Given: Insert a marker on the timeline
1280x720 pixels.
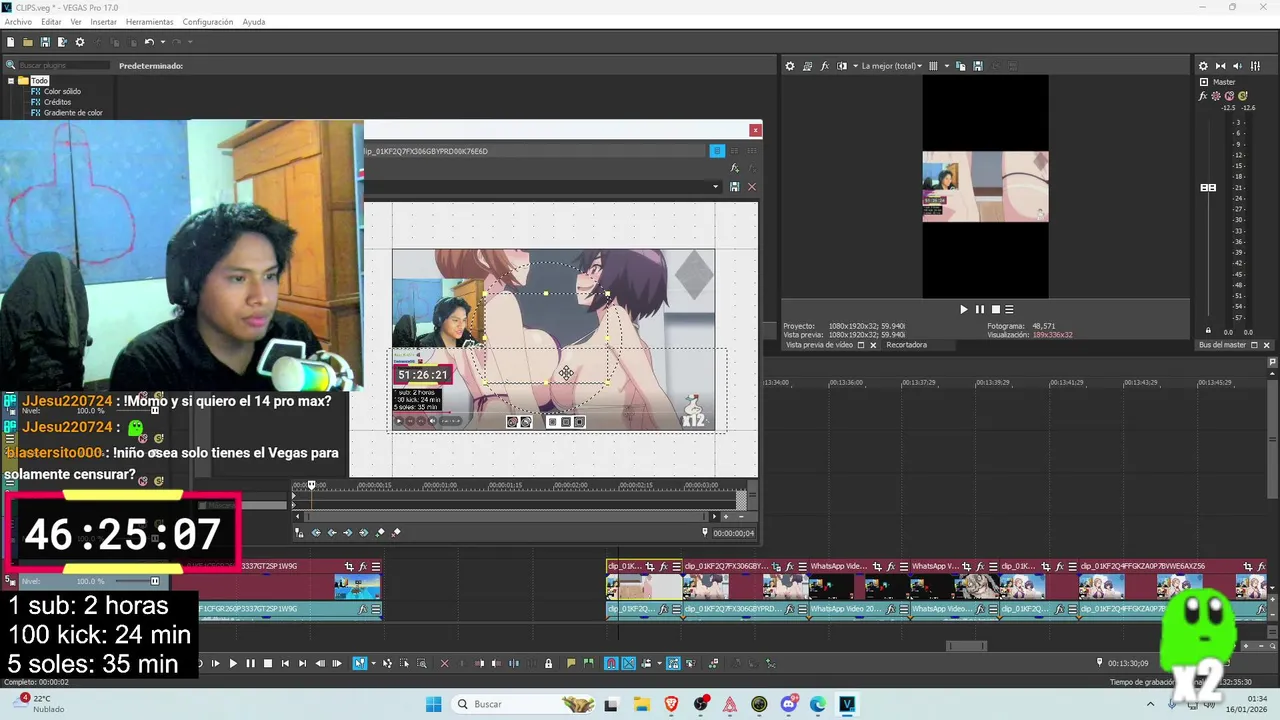Looking at the screenshot, I should pos(571,663).
